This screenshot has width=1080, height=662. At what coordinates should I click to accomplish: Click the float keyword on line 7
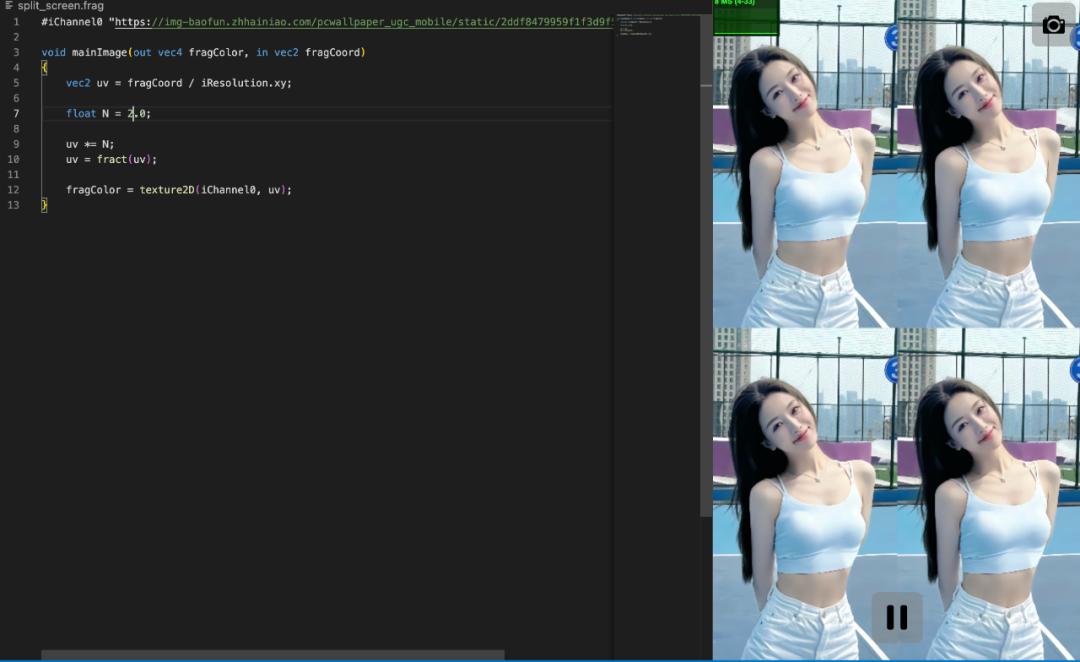pos(81,114)
